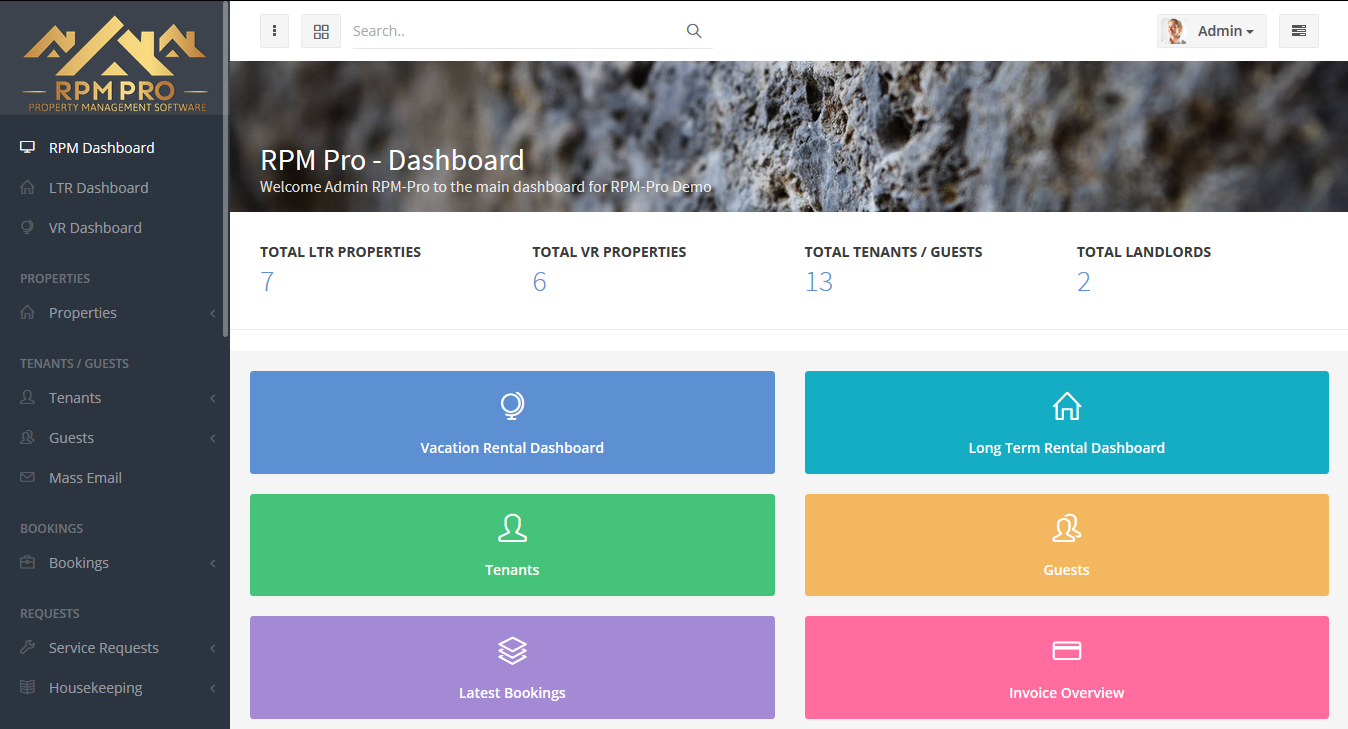Click globe icon on Vacation Rental card
The height and width of the screenshot is (729, 1348).
[512, 405]
